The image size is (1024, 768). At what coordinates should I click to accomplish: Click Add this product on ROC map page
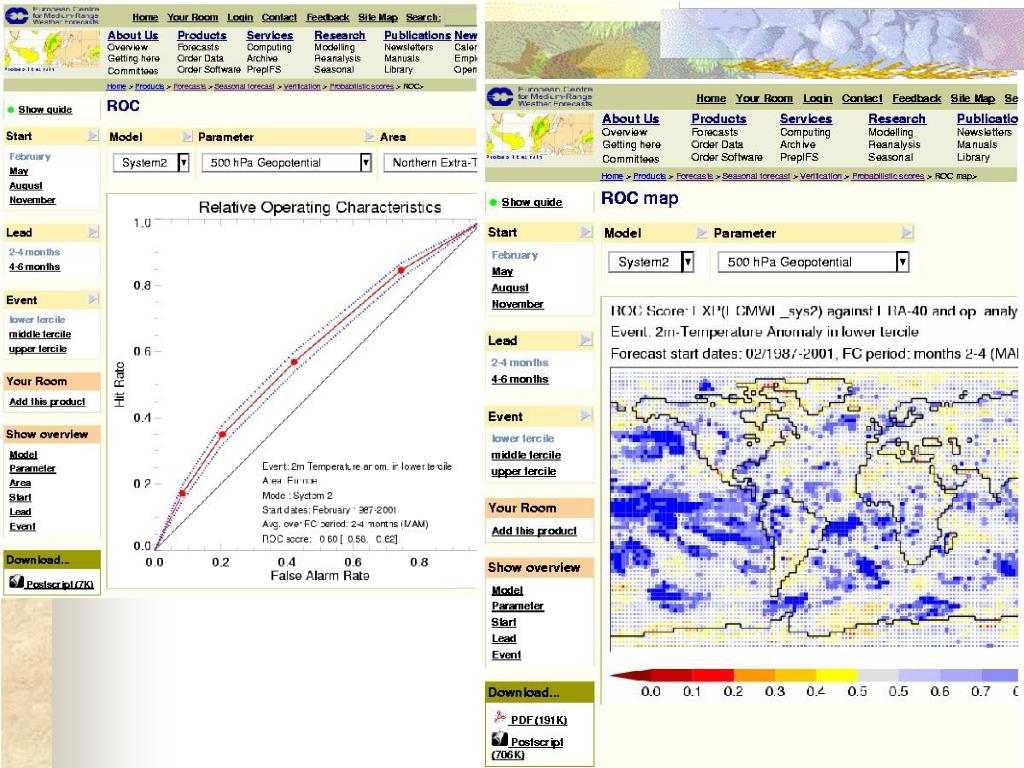[534, 531]
